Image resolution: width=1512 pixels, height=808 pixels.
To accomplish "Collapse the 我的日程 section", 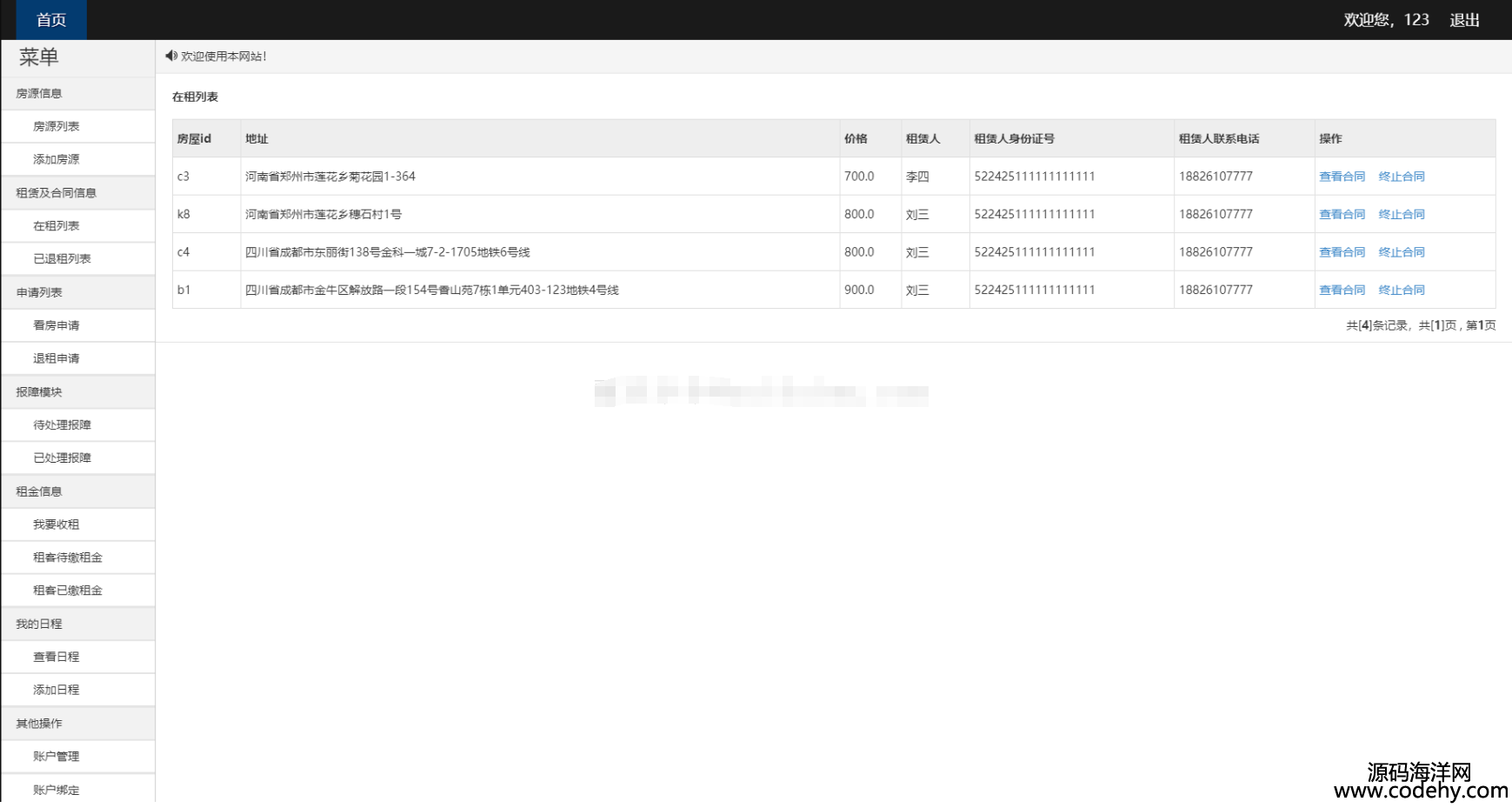I will click(78, 624).
